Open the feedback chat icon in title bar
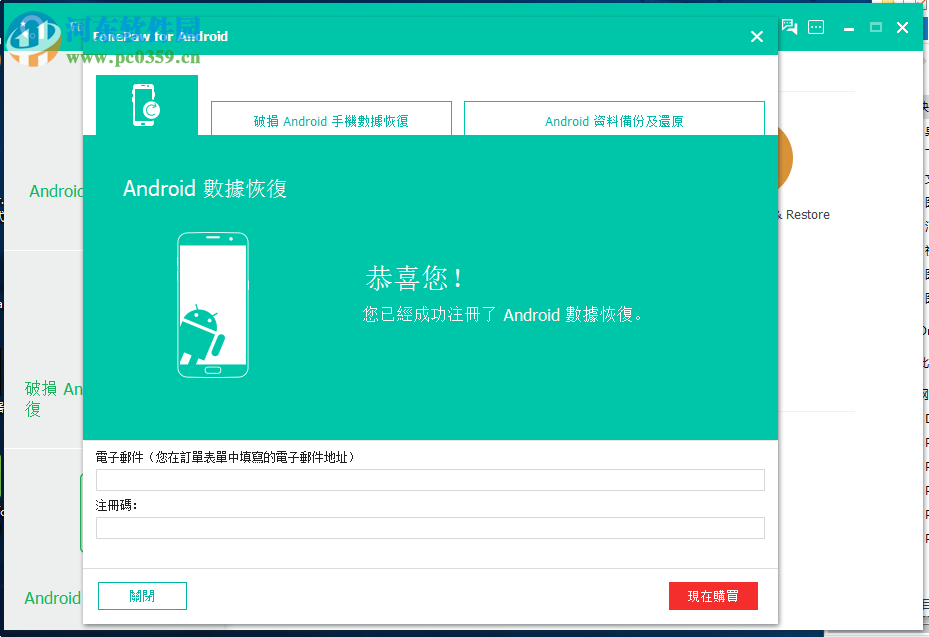Viewport: 929px width, 637px height. 789,28
